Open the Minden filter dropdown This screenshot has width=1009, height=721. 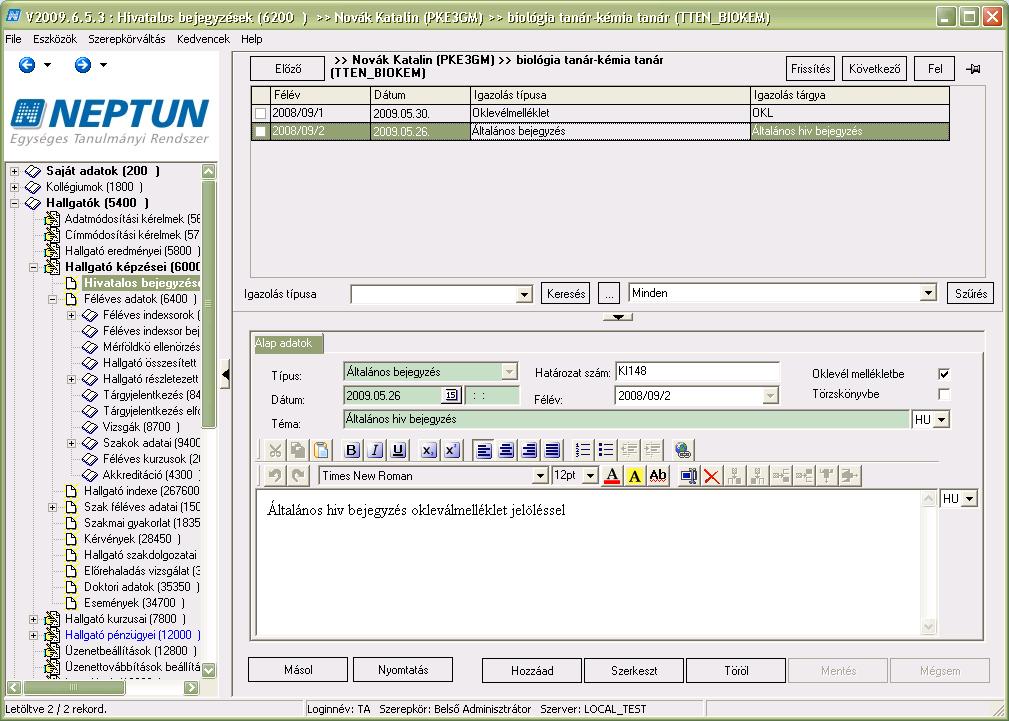[928, 293]
